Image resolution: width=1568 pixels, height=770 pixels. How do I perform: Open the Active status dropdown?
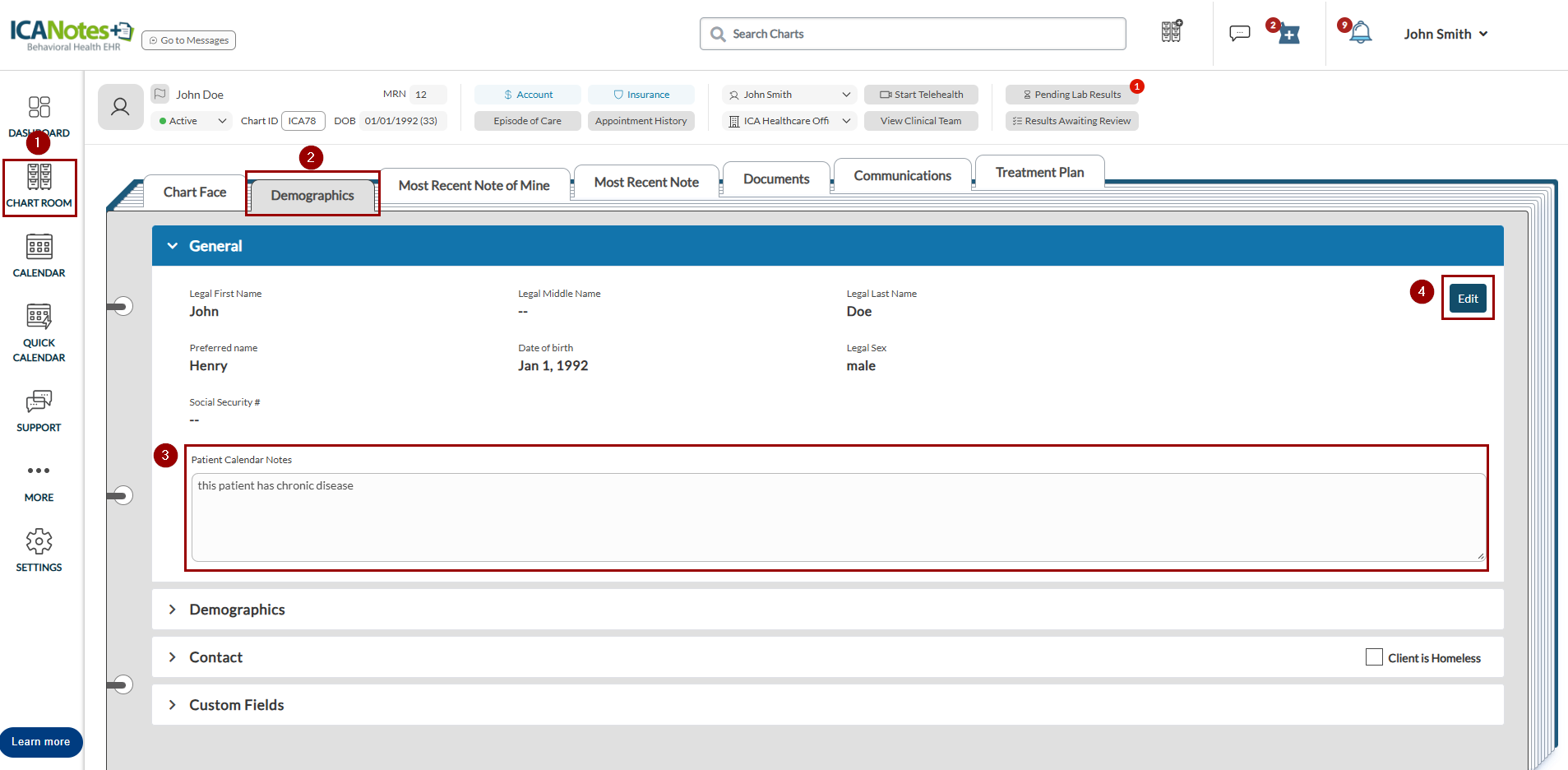192,121
